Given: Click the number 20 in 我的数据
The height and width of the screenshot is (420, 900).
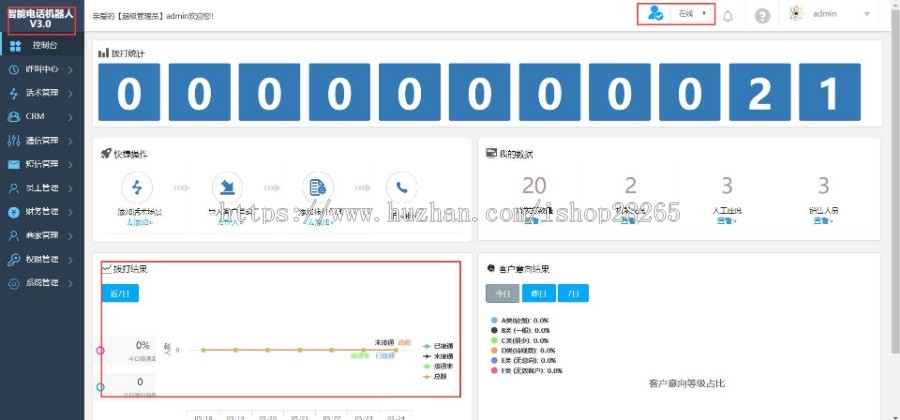Looking at the screenshot, I should [534, 185].
